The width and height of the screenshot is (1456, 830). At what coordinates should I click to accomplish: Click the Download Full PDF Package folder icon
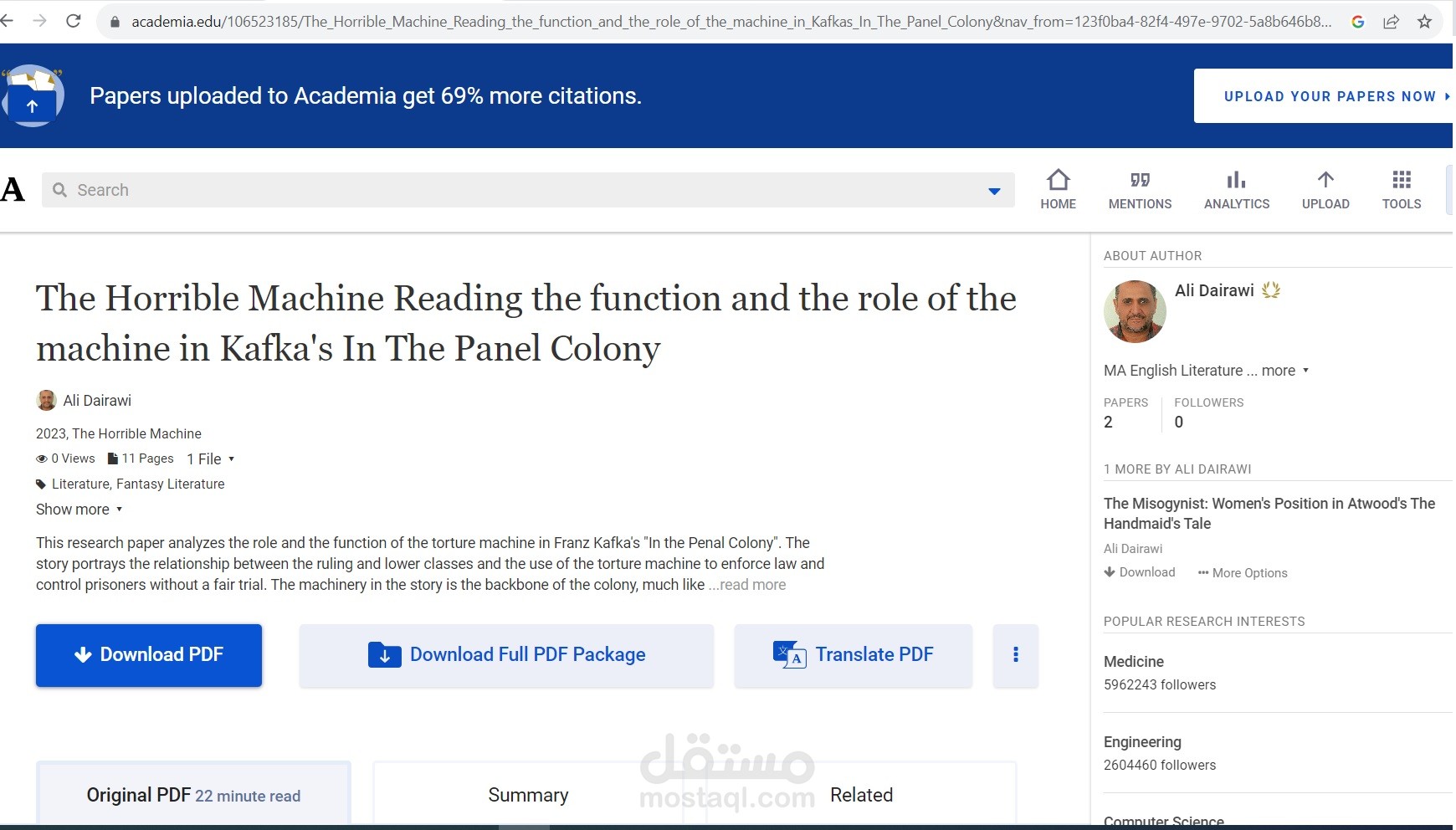(x=385, y=654)
